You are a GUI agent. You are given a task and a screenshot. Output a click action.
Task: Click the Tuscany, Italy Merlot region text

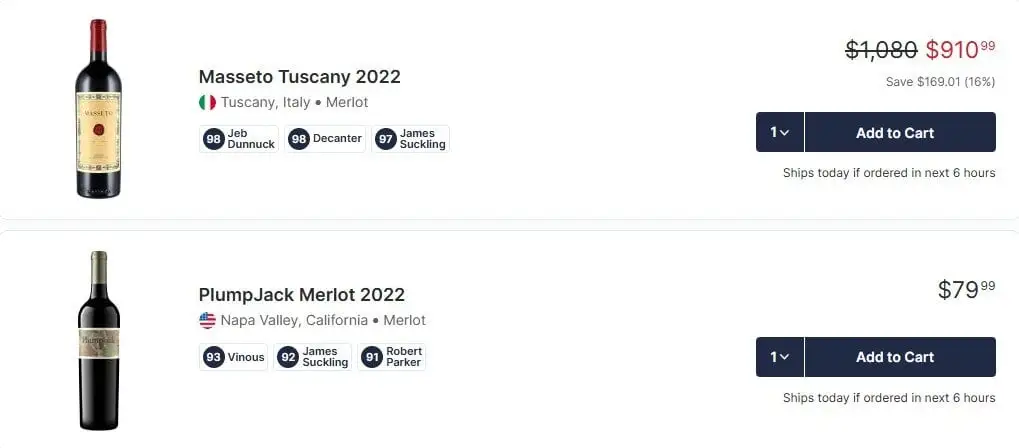tap(294, 102)
